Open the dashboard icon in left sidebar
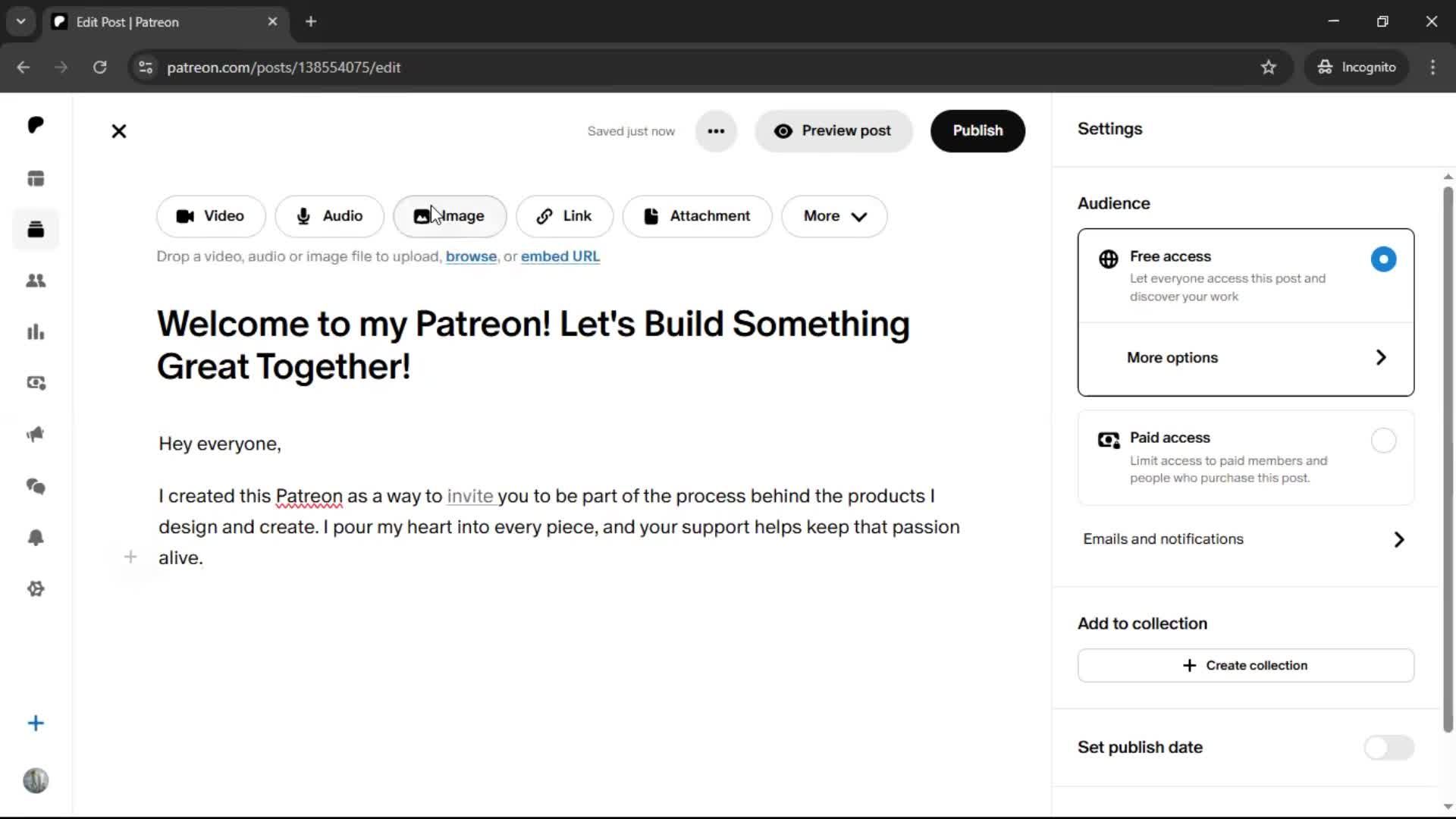This screenshot has width=1456, height=819. pyautogui.click(x=36, y=178)
